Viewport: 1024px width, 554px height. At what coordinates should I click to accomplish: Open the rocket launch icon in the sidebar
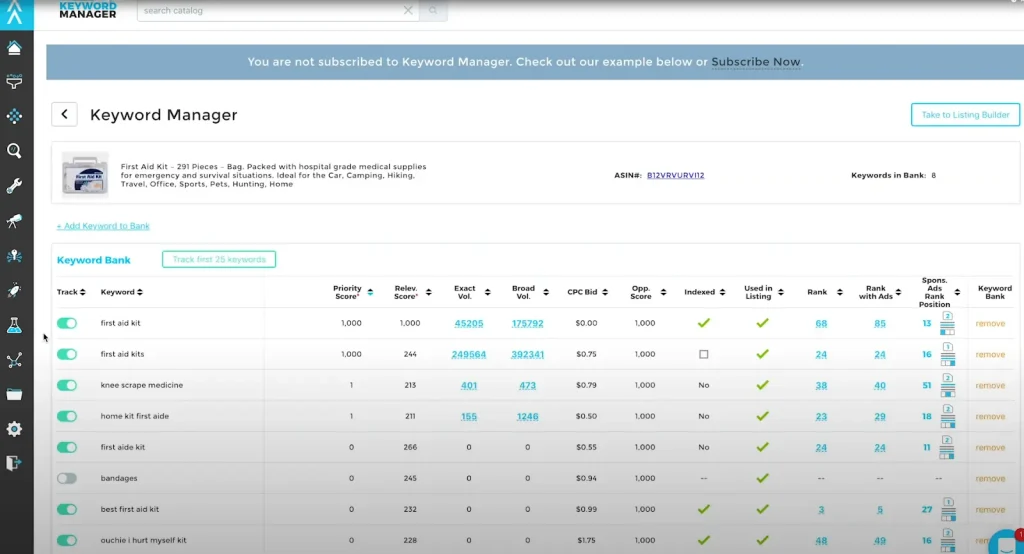(x=14, y=291)
